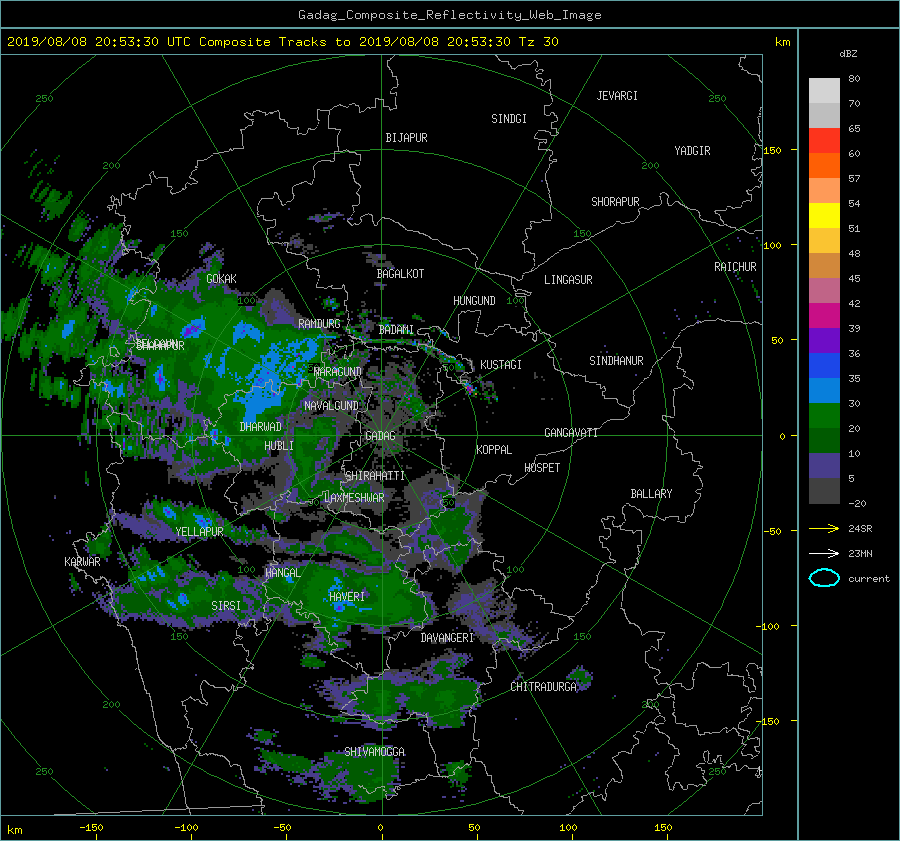Select the GOKAK label
900x841 pixels.
(221, 279)
